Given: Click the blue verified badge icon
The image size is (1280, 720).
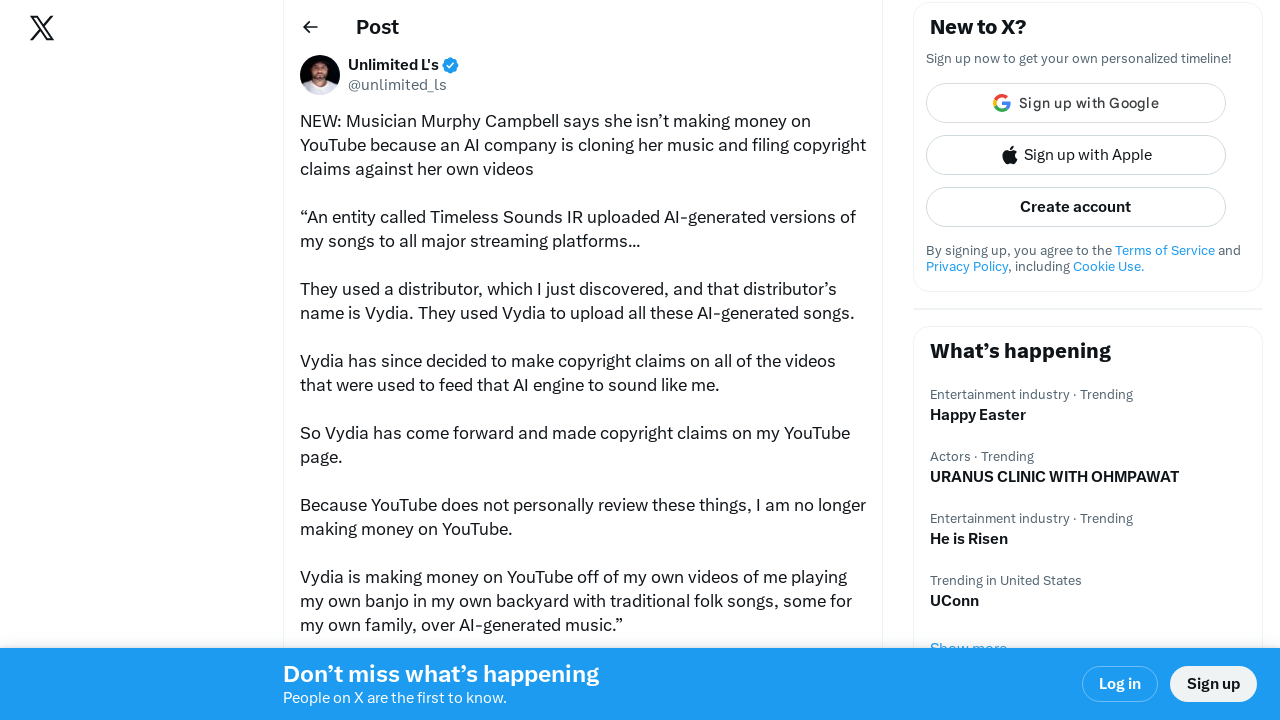Looking at the screenshot, I should [x=451, y=66].
